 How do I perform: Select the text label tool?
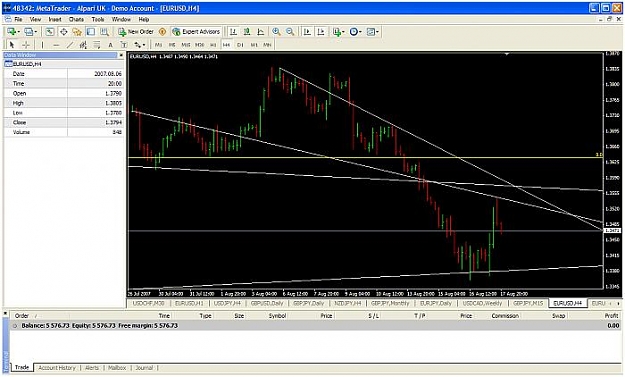click(x=124, y=45)
